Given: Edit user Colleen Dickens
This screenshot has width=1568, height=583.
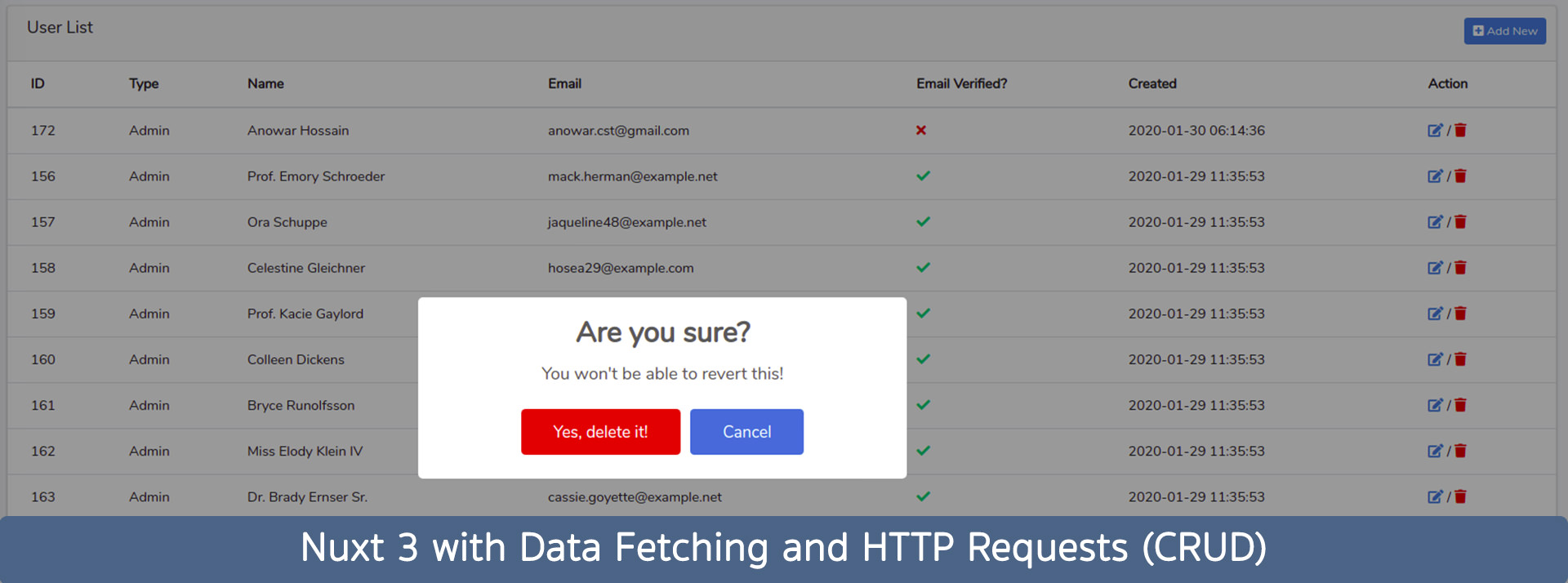Looking at the screenshot, I should (x=1435, y=359).
